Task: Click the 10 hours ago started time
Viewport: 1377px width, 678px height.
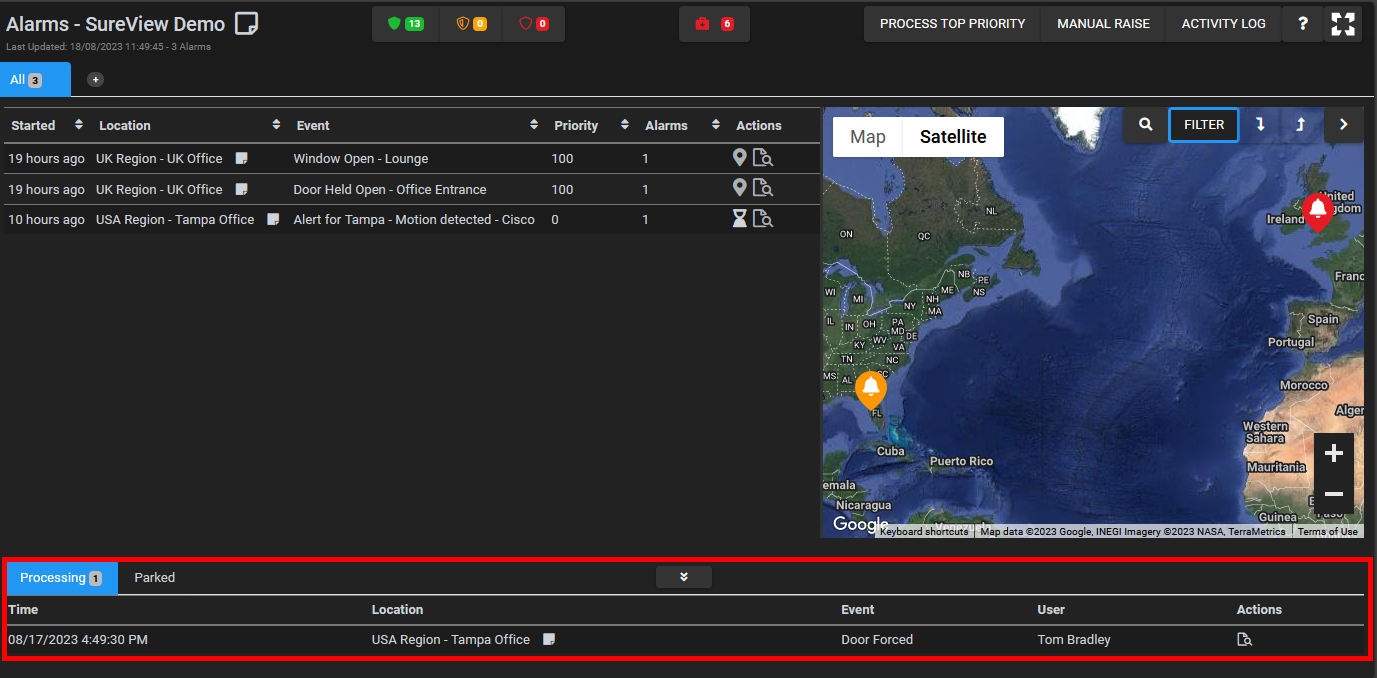Action: [46, 219]
